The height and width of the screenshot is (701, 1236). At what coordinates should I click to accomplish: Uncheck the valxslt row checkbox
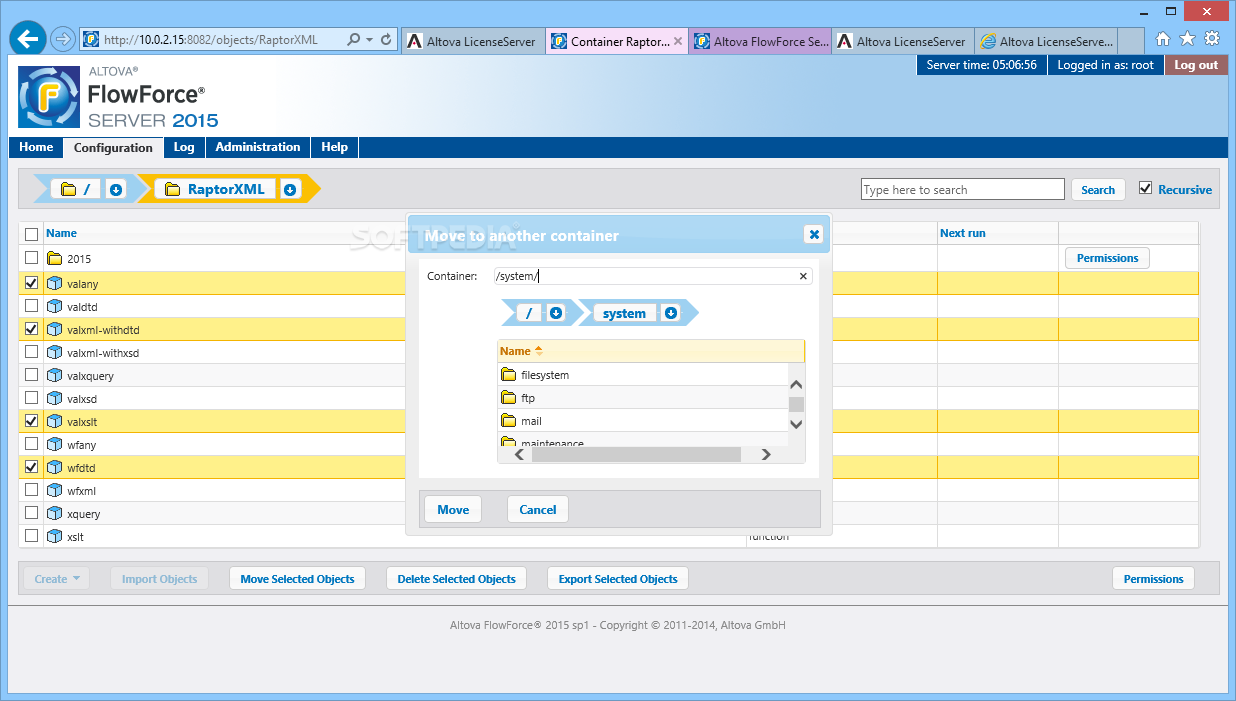click(x=31, y=421)
